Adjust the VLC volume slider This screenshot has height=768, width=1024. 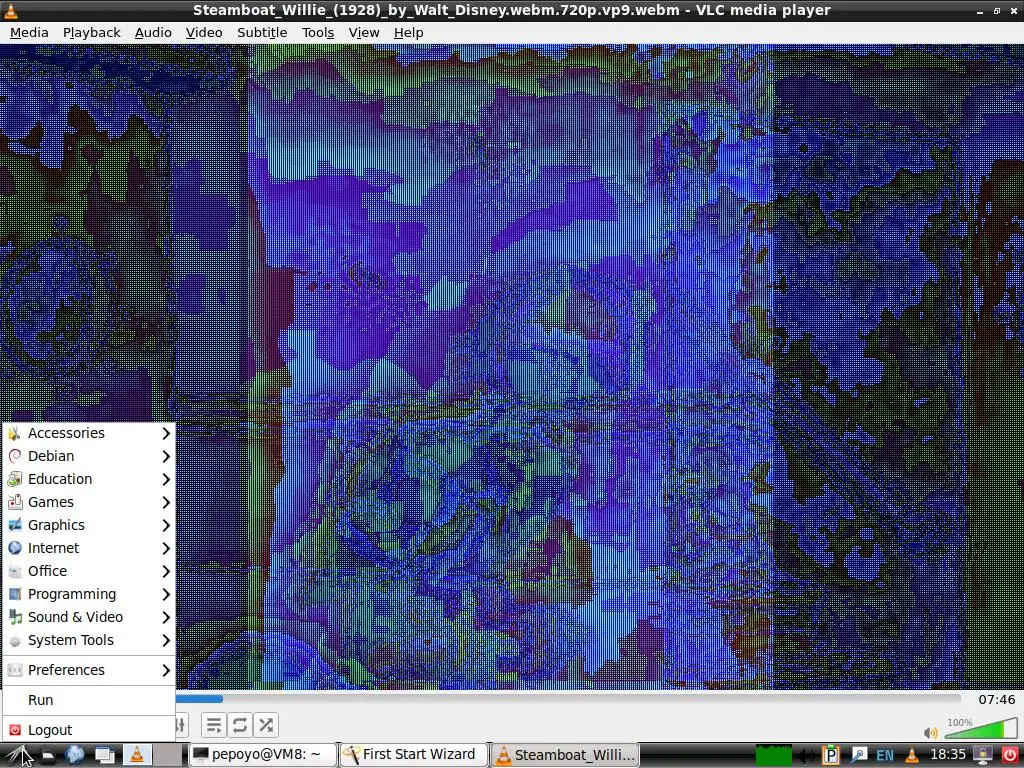[982, 728]
